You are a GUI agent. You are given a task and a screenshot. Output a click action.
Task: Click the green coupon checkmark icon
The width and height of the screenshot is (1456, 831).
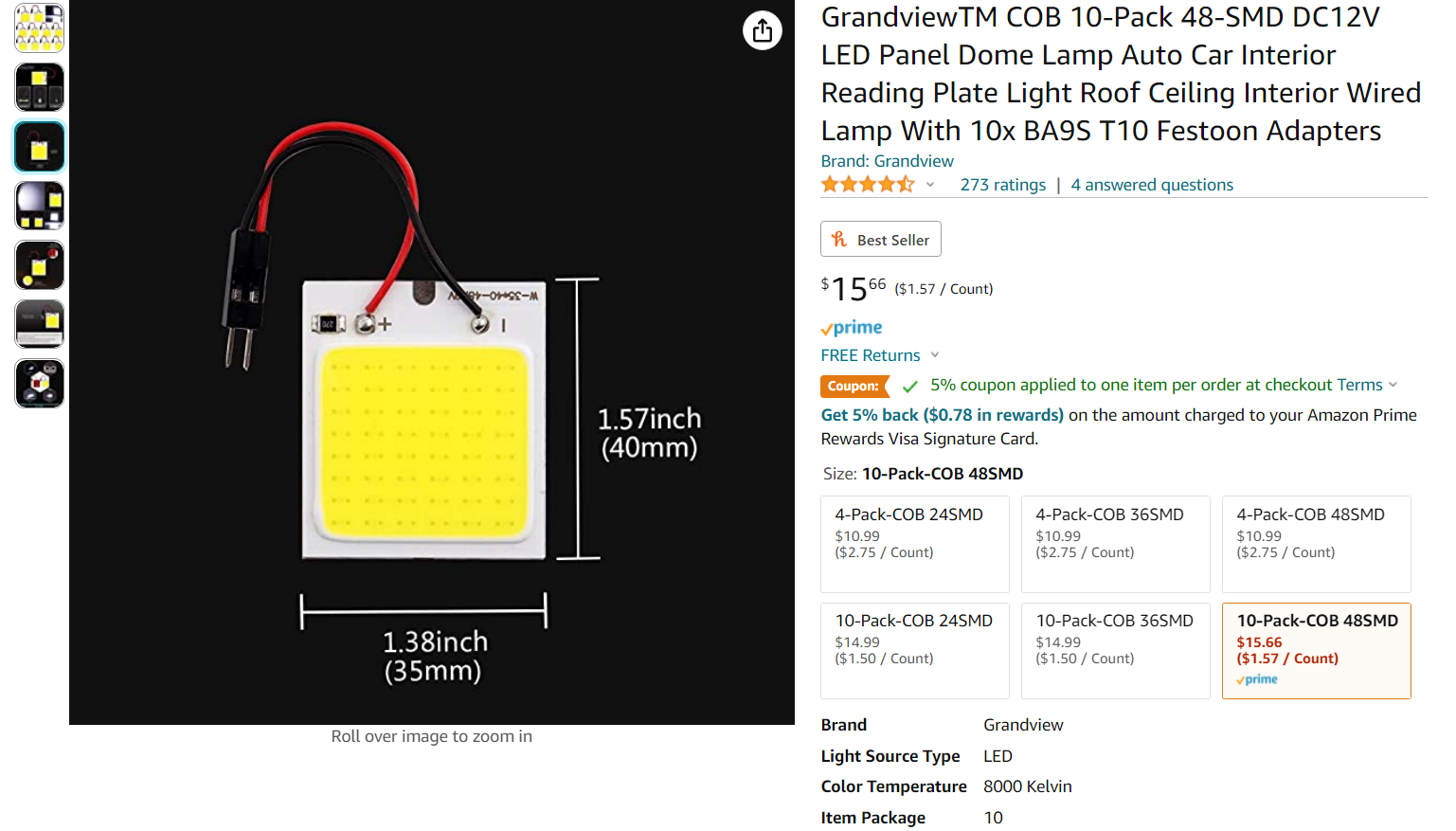coord(910,385)
